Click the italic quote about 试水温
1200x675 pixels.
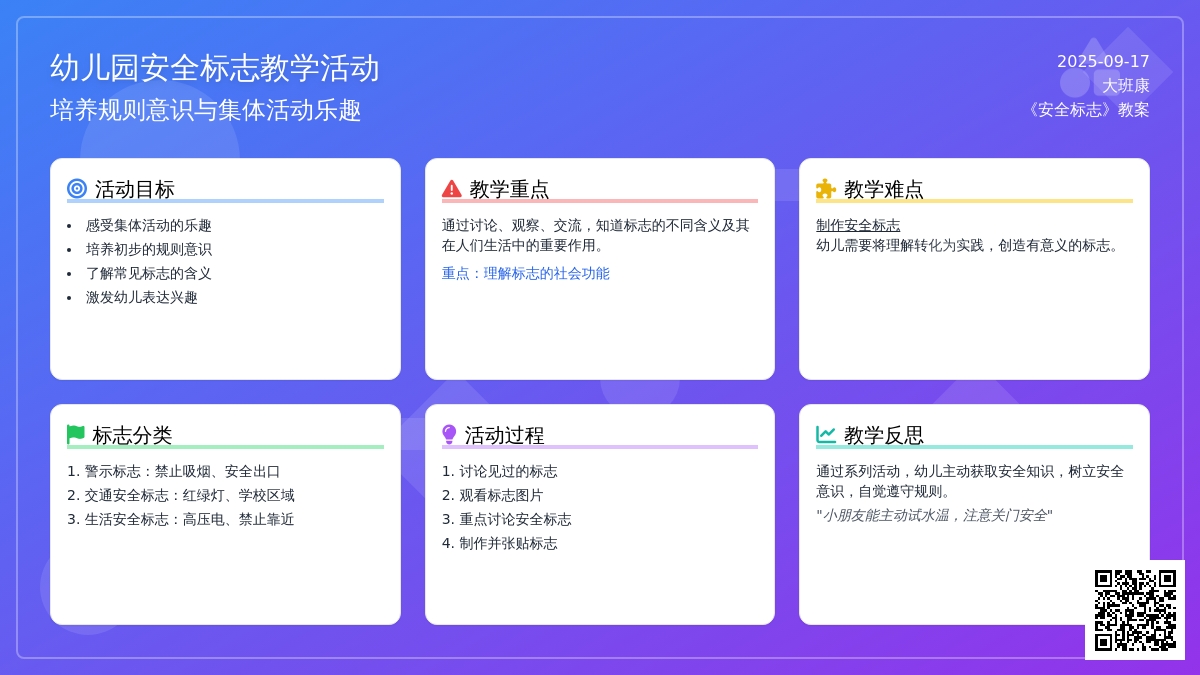click(x=934, y=515)
